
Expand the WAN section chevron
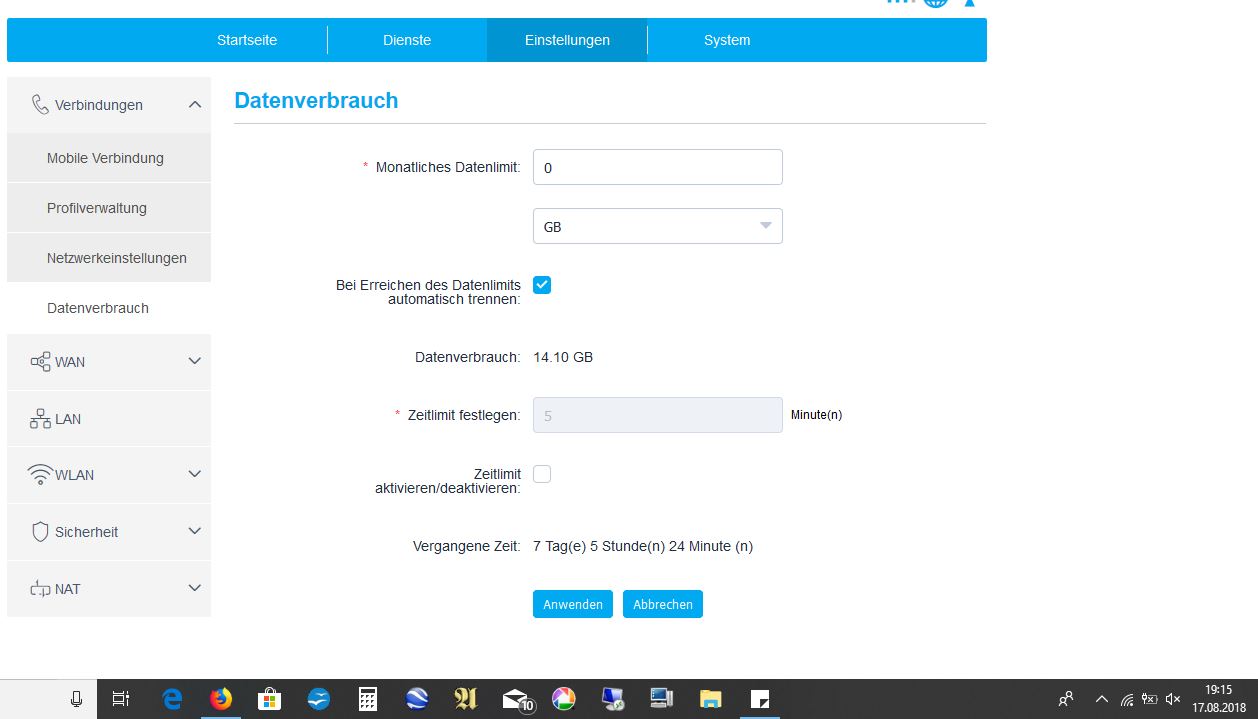pyautogui.click(x=195, y=361)
